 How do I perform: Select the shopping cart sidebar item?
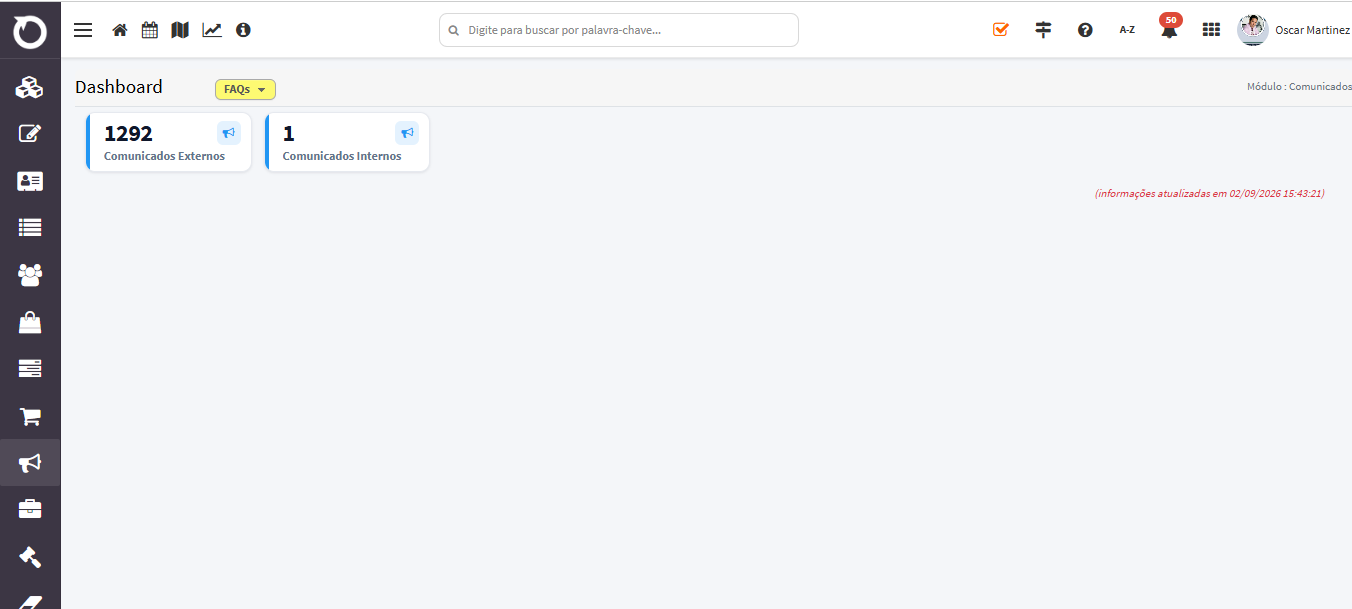[x=30, y=416]
